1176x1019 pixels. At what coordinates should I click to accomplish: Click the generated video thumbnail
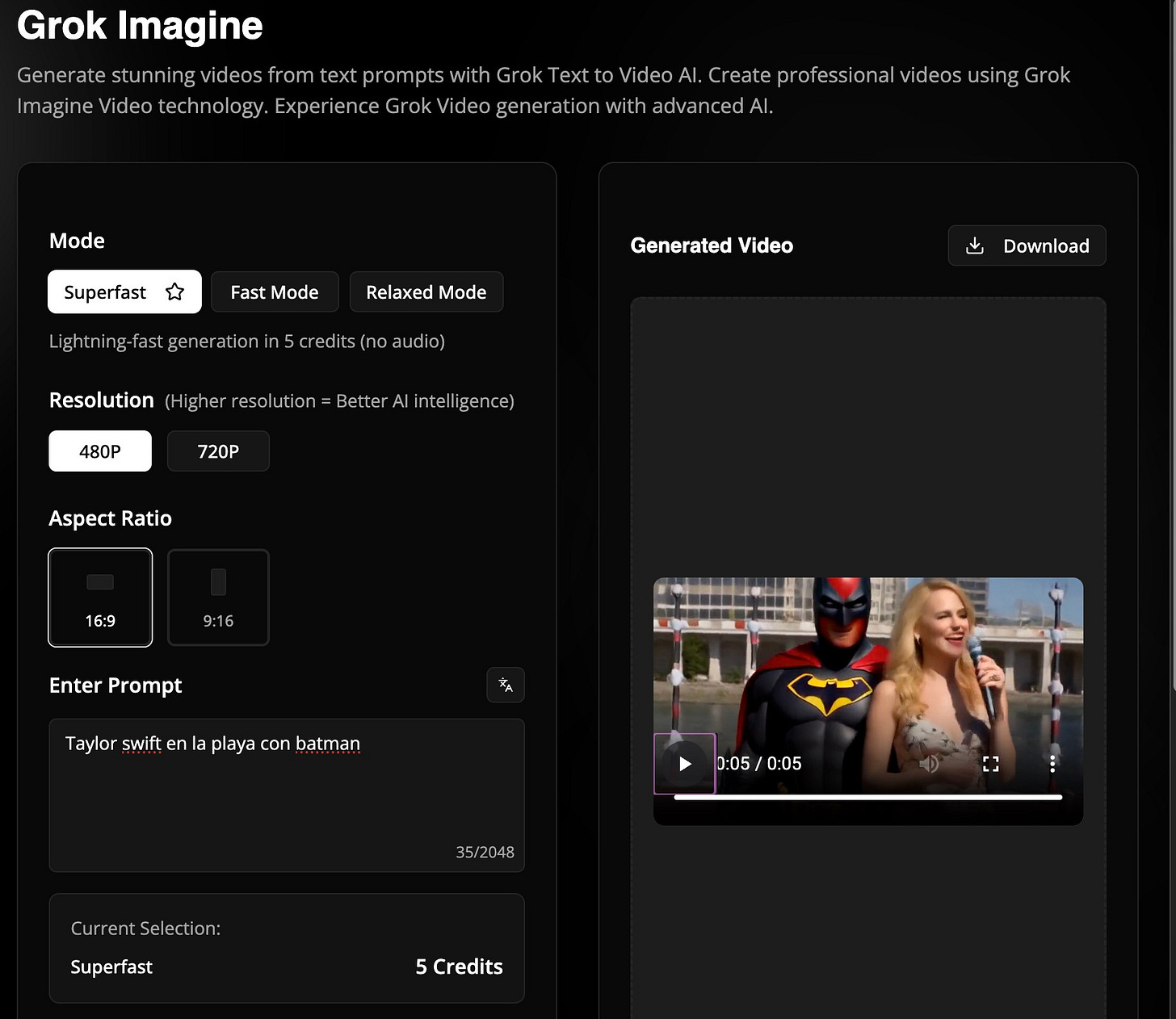click(x=868, y=701)
